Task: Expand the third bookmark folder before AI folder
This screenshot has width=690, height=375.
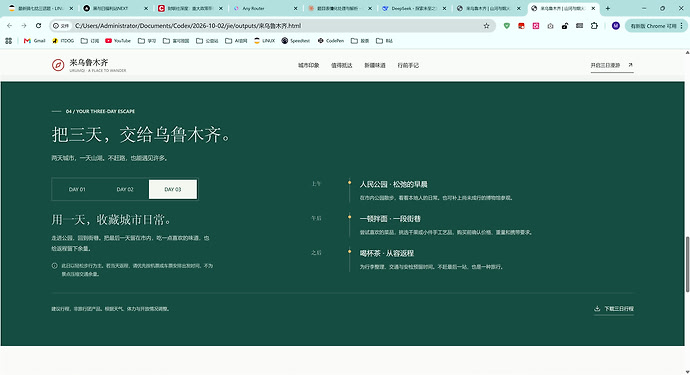Action: point(176,40)
